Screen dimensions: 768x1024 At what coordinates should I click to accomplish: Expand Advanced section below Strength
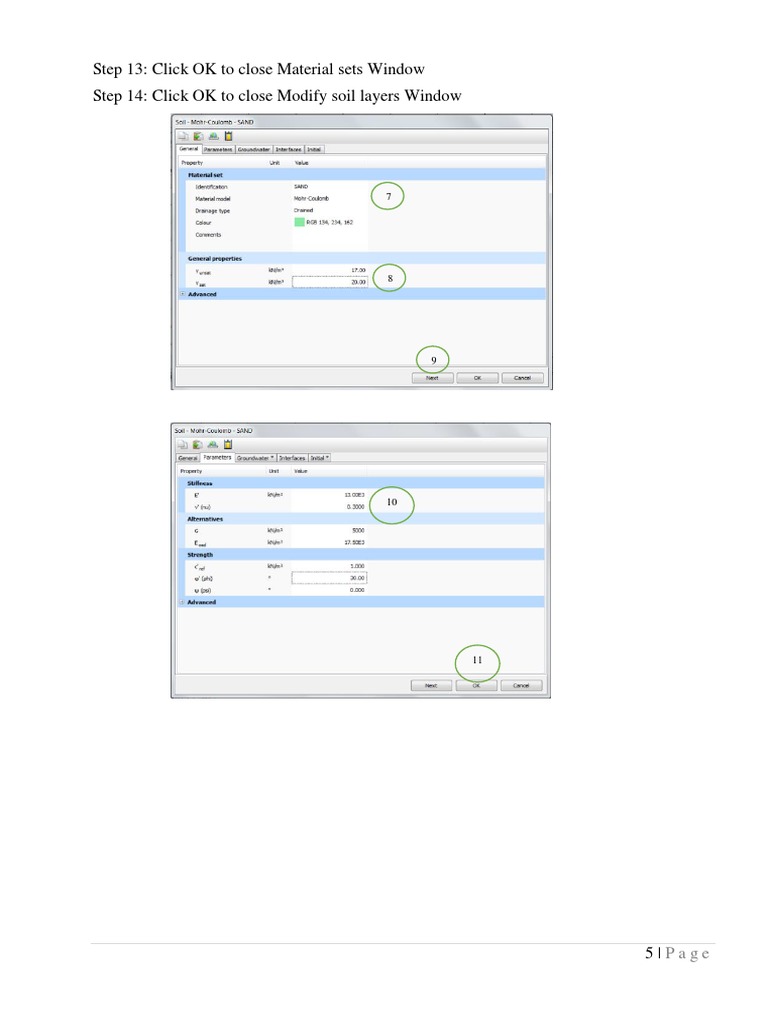pos(183,602)
